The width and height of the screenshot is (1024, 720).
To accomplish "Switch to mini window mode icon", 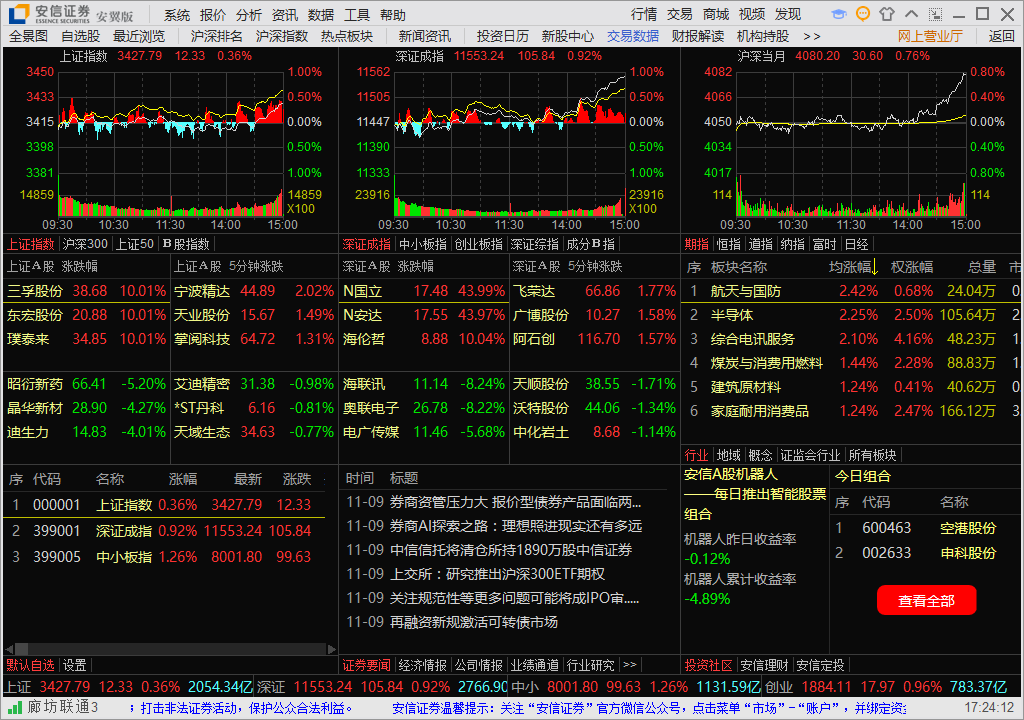I will pyautogui.click(x=935, y=14).
